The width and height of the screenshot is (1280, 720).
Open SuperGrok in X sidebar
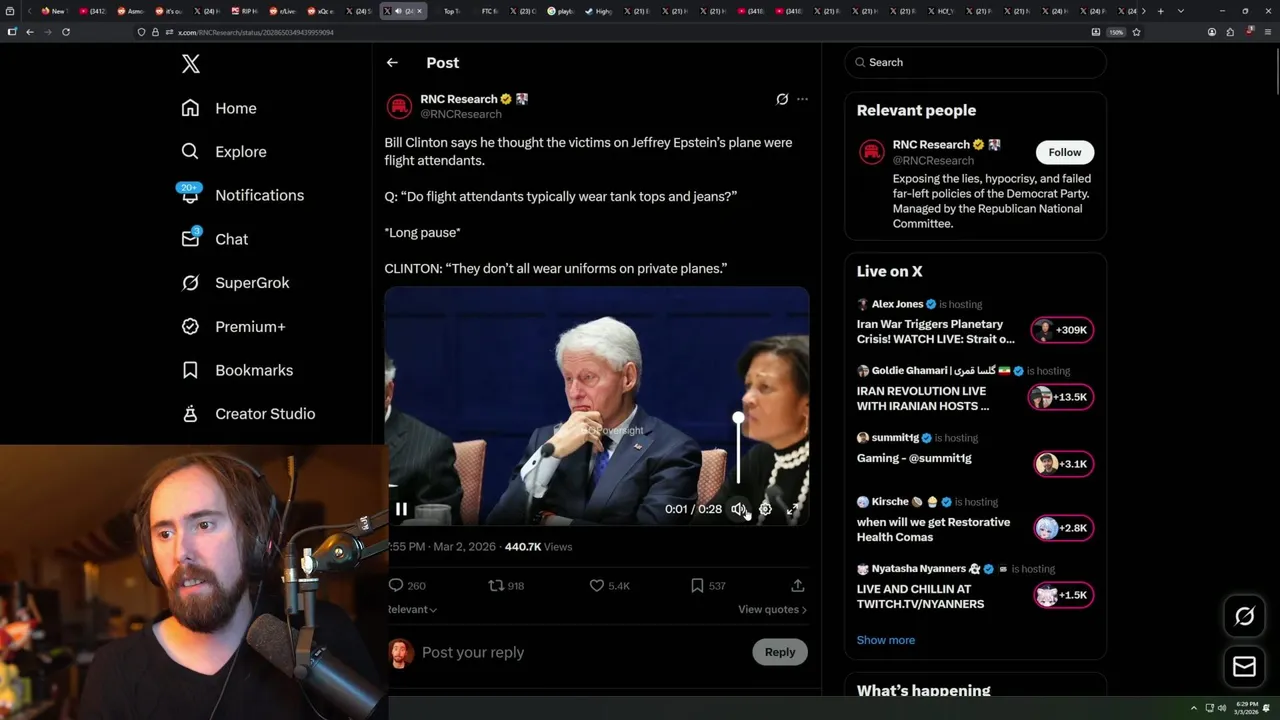(x=235, y=283)
